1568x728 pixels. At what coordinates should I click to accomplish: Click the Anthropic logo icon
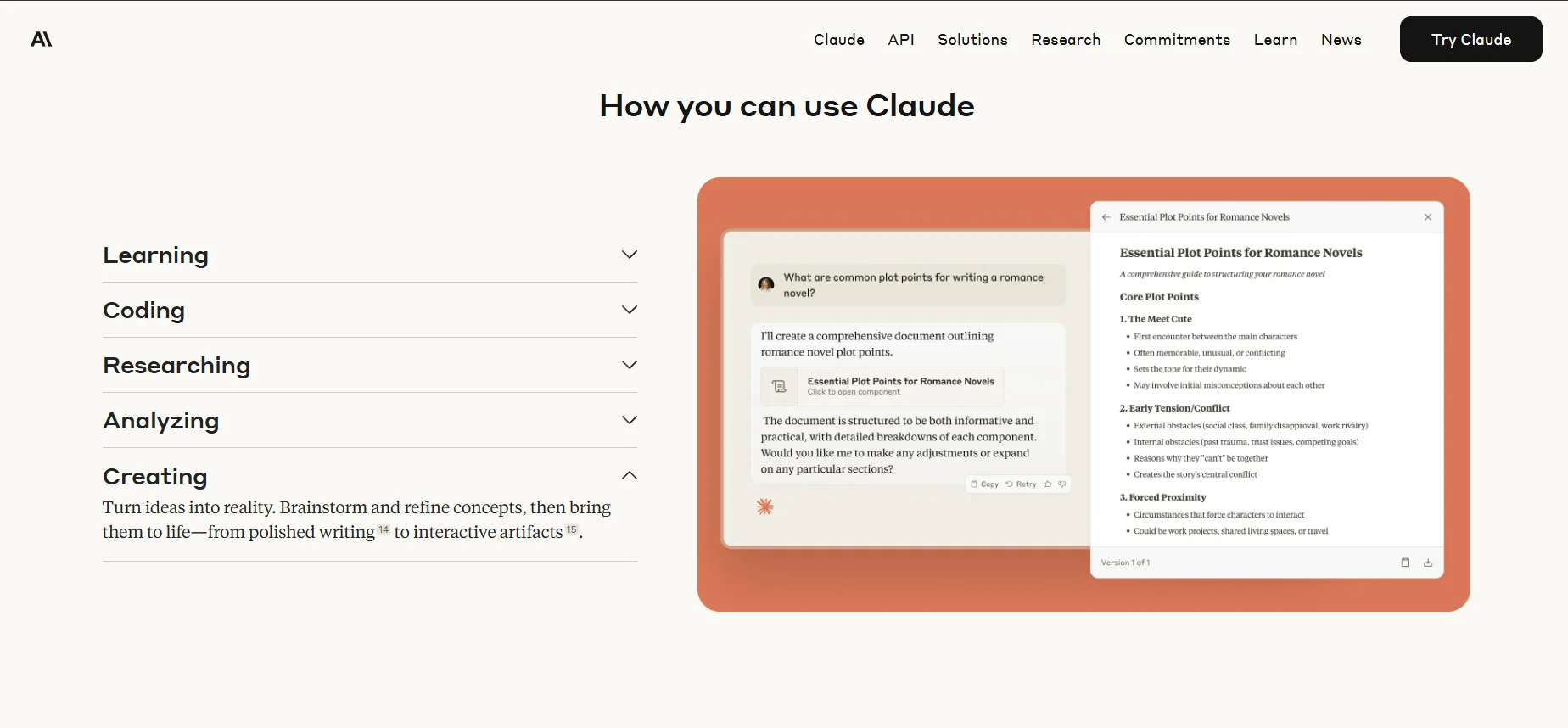click(42, 39)
